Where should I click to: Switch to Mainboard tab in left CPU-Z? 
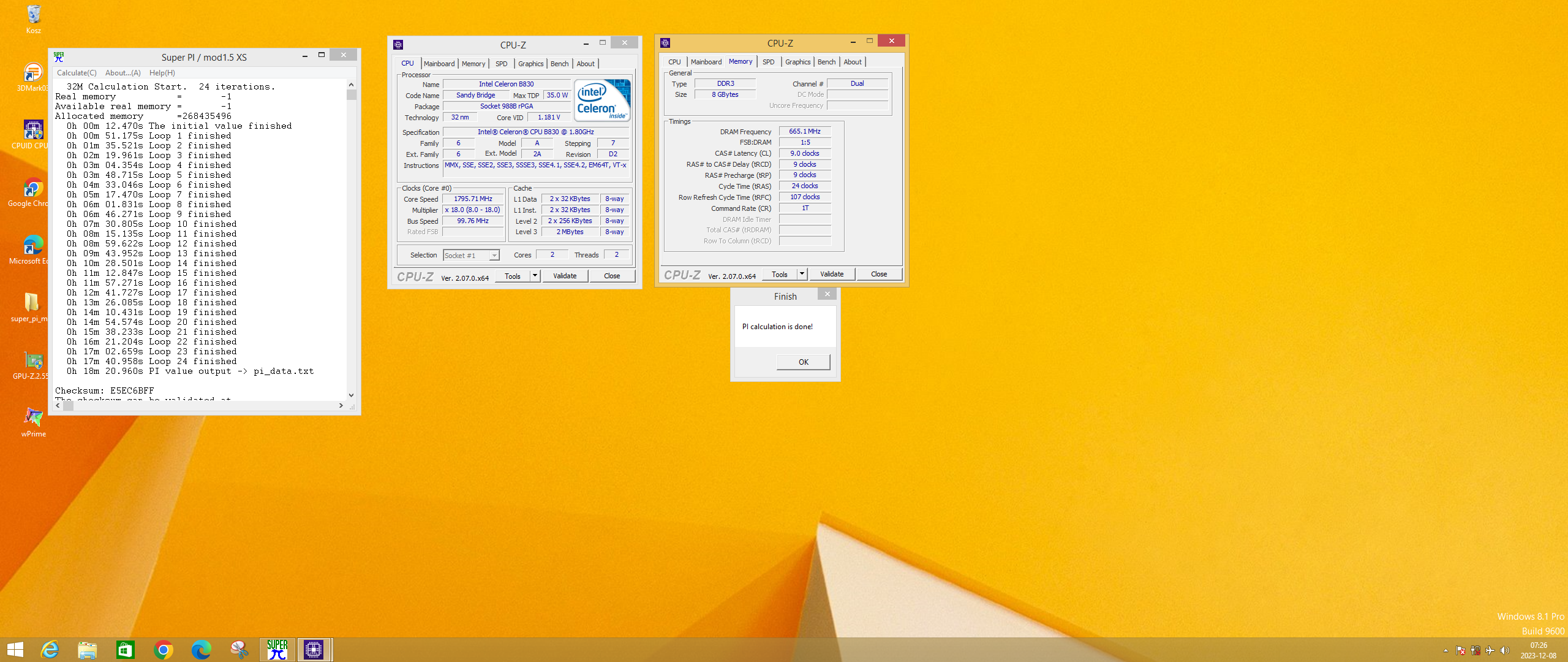pos(439,63)
